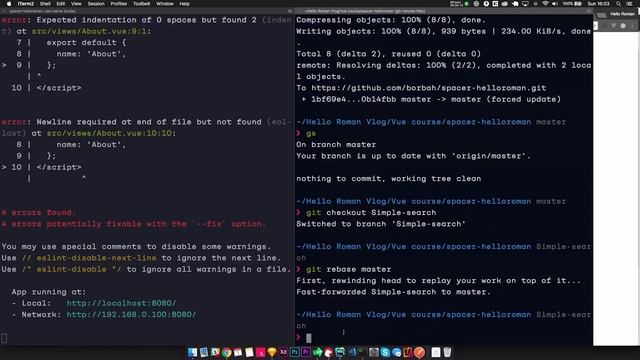The width and height of the screenshot is (640, 360).
Task: Click the AirPlay display icon
Action: (525, 4)
